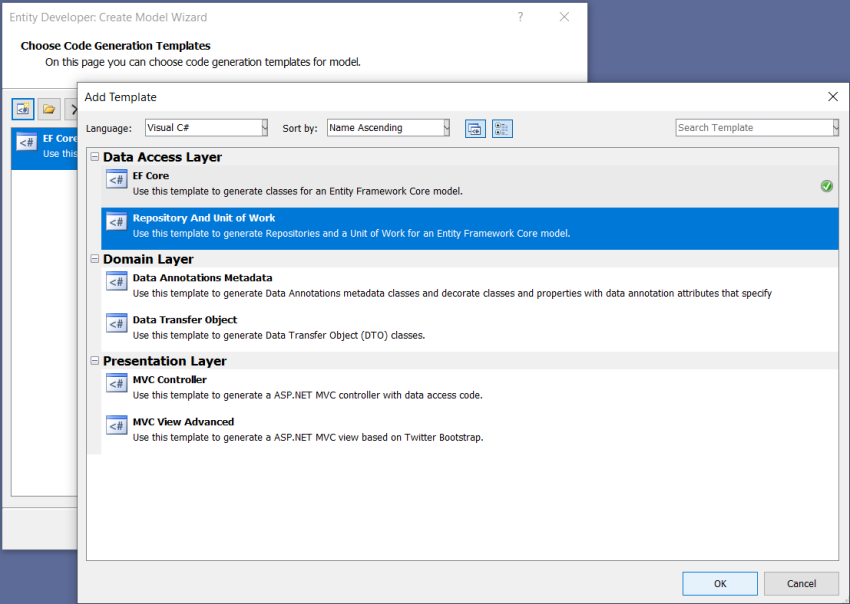Screen dimensions: 850x604
Task: Click Choose Code Generation Templates heading
Action: [x=115, y=46]
